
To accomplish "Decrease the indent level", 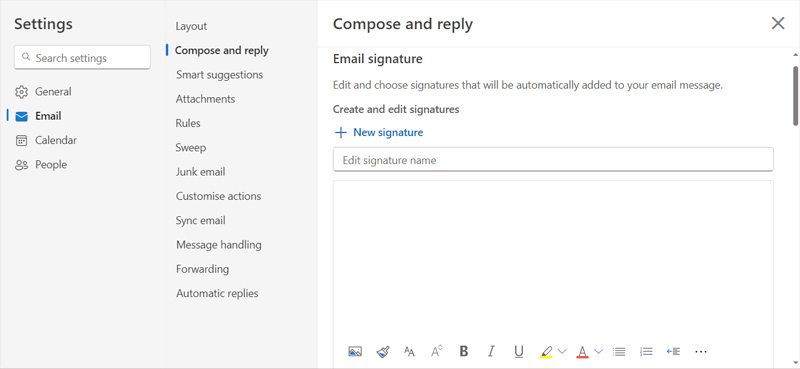I will click(x=673, y=351).
